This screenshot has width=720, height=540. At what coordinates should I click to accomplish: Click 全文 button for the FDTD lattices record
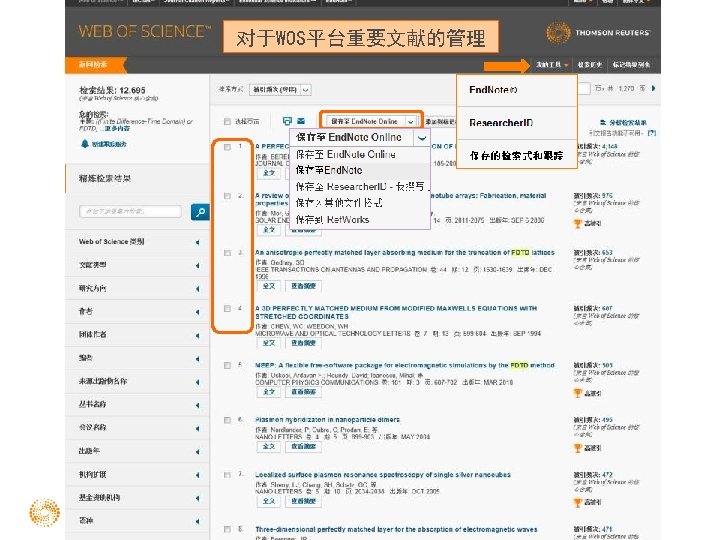tap(269, 286)
